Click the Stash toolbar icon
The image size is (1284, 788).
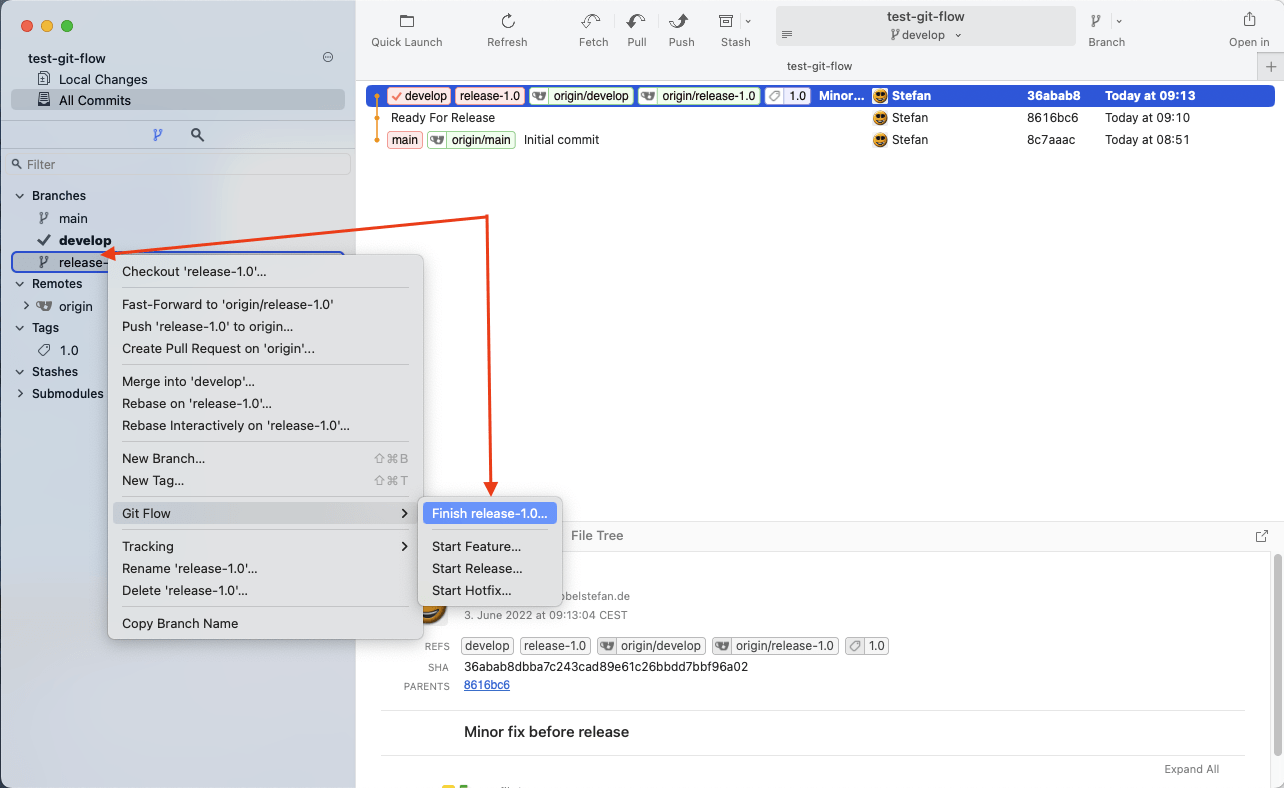(727, 22)
